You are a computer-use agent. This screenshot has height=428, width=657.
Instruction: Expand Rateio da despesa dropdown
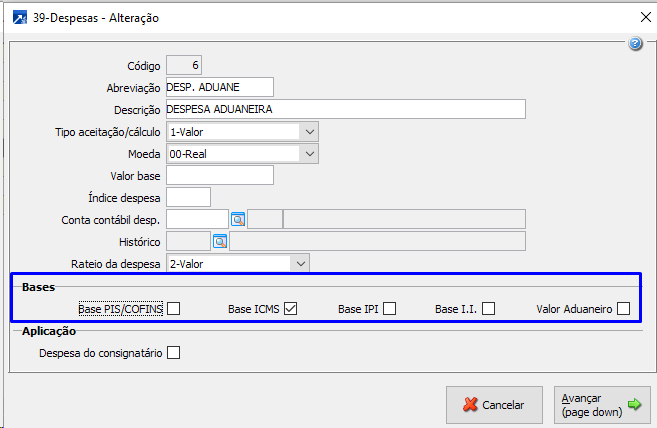pyautogui.click(x=238, y=263)
